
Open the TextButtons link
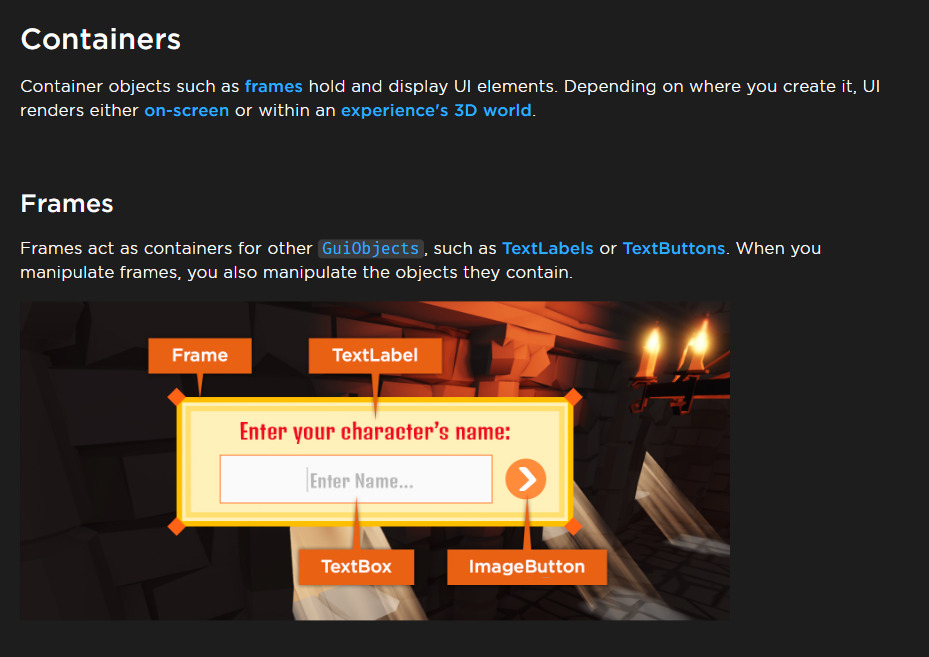tap(674, 248)
